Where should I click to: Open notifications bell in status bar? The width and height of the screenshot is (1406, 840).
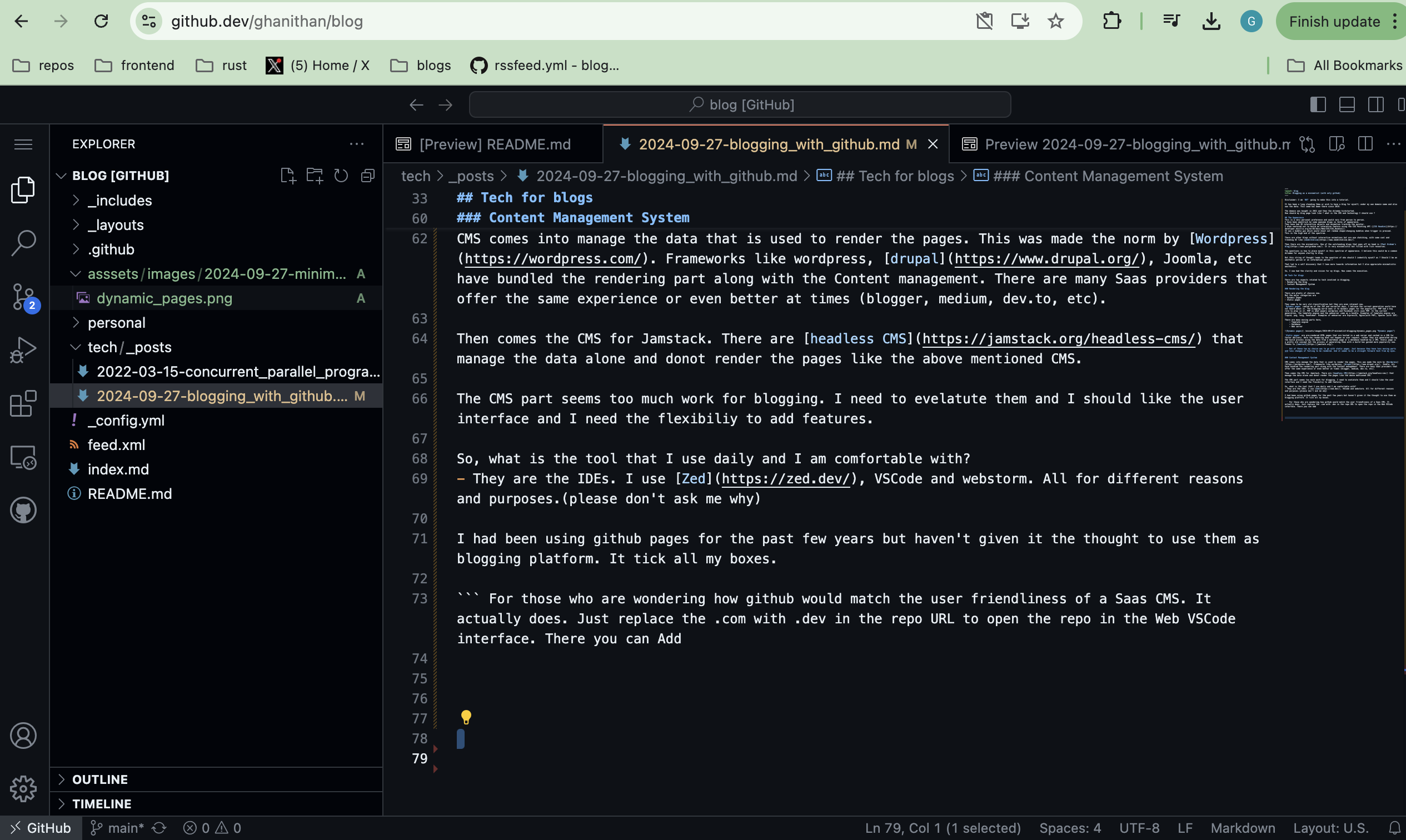(x=1395, y=828)
